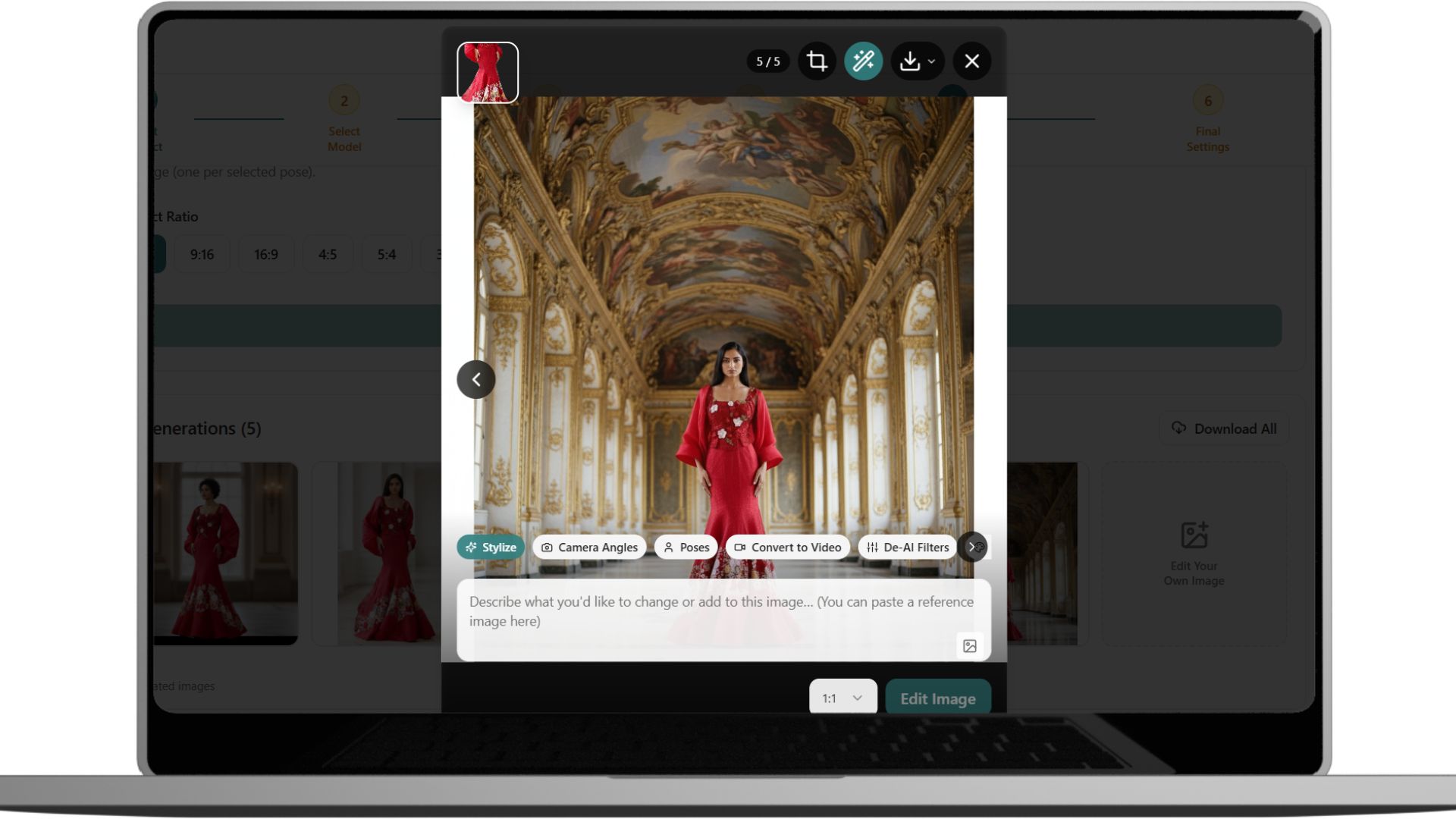Click the image description text field
The height and width of the screenshot is (819, 1456).
click(x=705, y=611)
